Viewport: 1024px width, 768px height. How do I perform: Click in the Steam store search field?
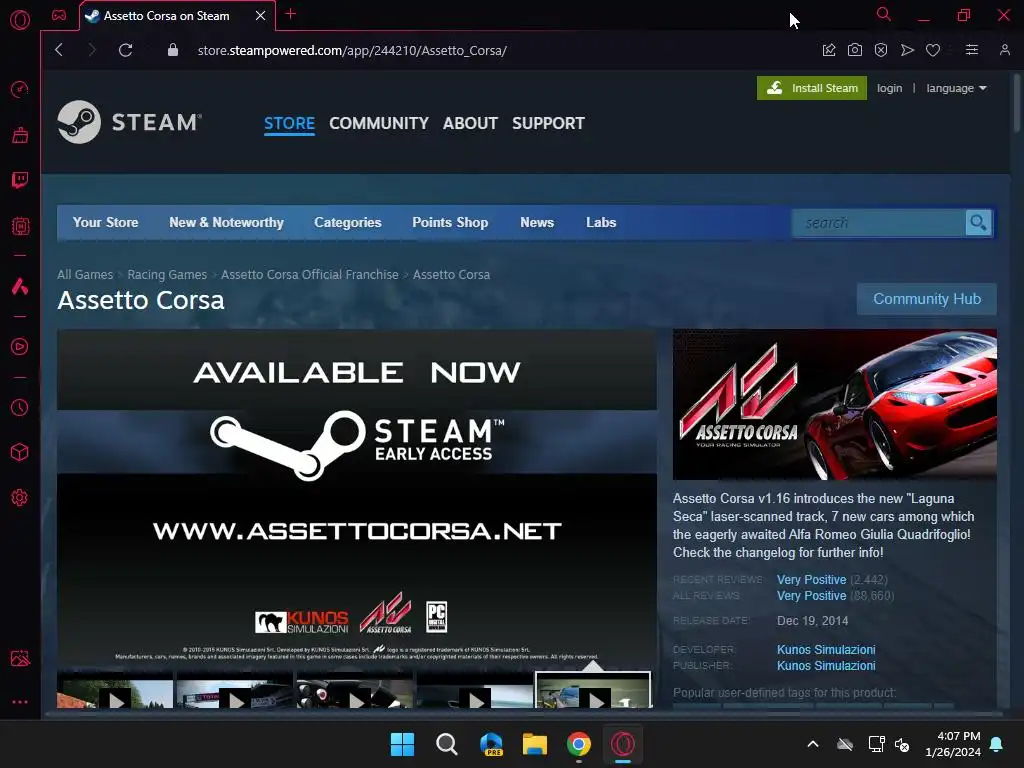point(878,223)
